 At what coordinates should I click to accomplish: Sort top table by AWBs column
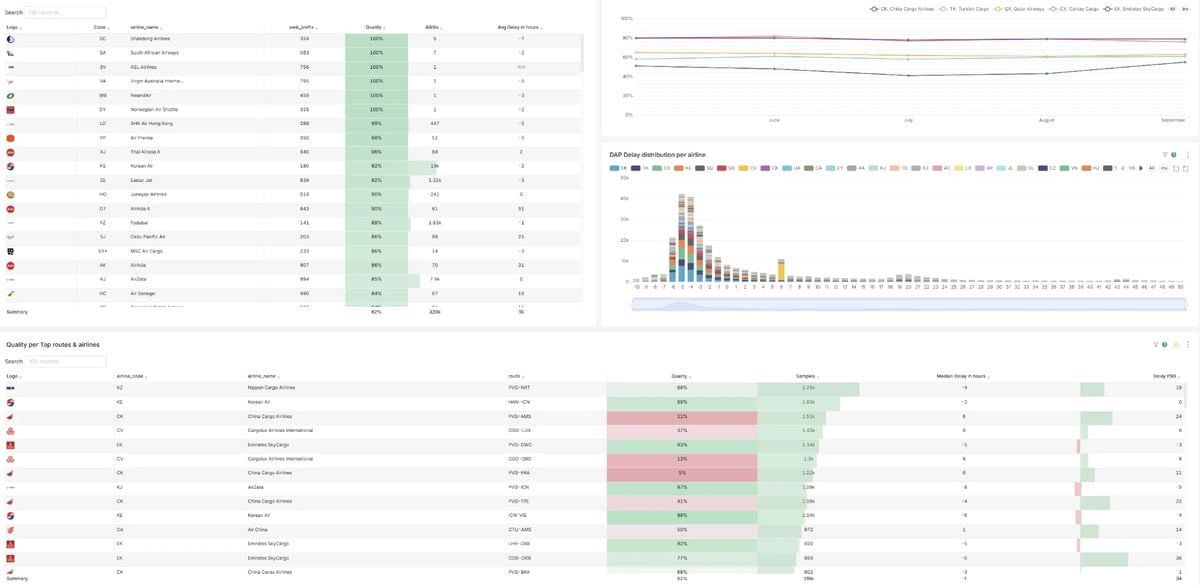tap(434, 26)
